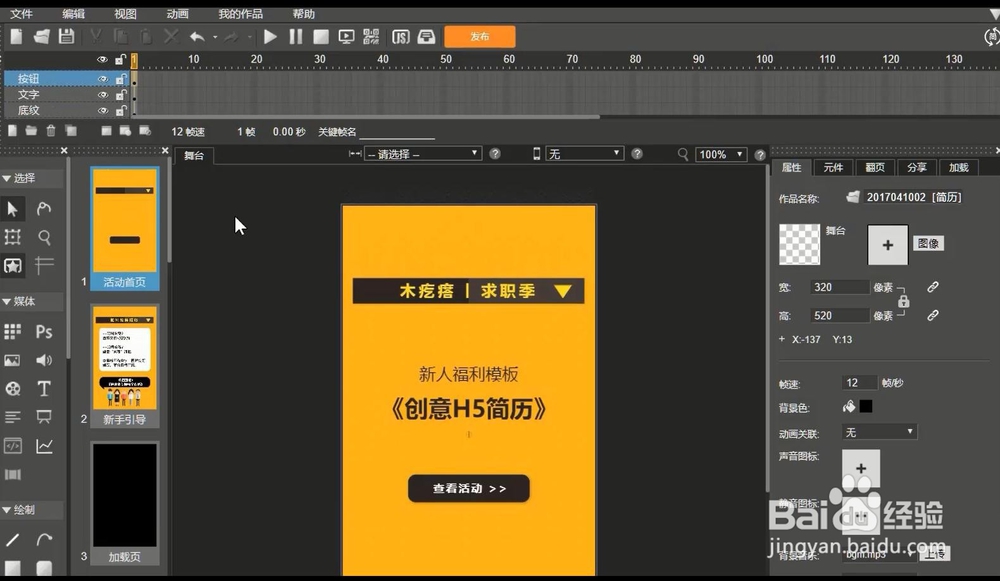
Task: Toggle lock all layers in timeline header
Action: coord(121,59)
